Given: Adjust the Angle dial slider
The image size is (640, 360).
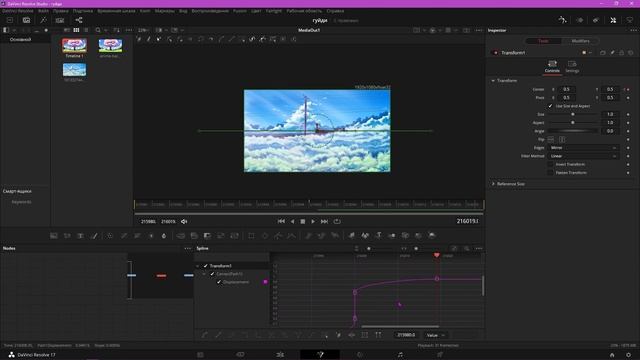Looking at the screenshot, I should (x=573, y=131).
